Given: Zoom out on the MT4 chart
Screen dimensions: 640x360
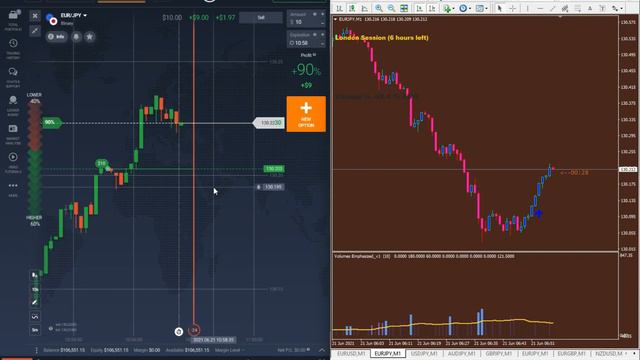Looking at the screenshot, I should (x=391, y=8).
